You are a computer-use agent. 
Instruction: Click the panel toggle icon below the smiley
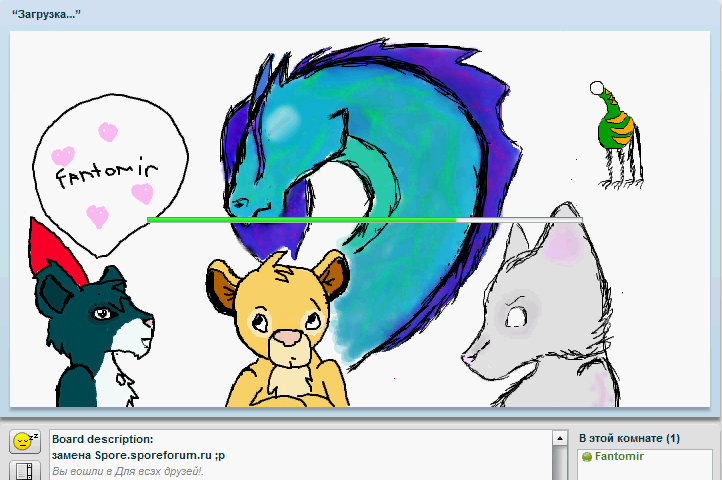pyautogui.click(x=25, y=471)
